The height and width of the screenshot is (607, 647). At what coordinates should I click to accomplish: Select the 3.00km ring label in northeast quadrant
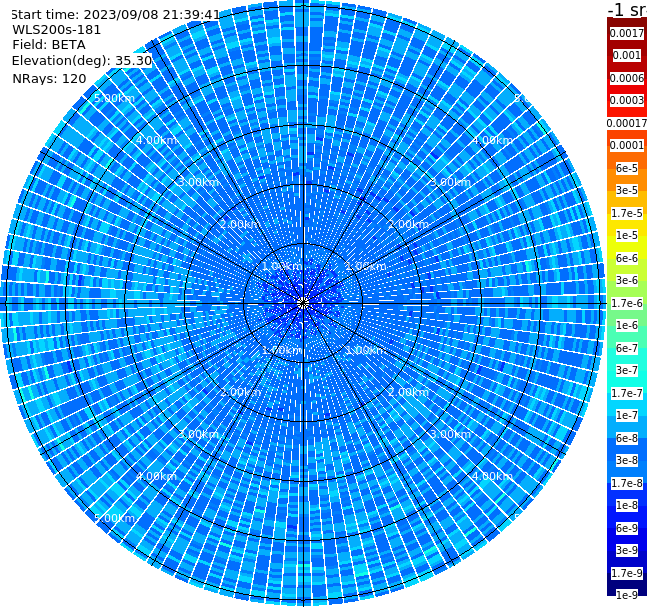(451, 182)
